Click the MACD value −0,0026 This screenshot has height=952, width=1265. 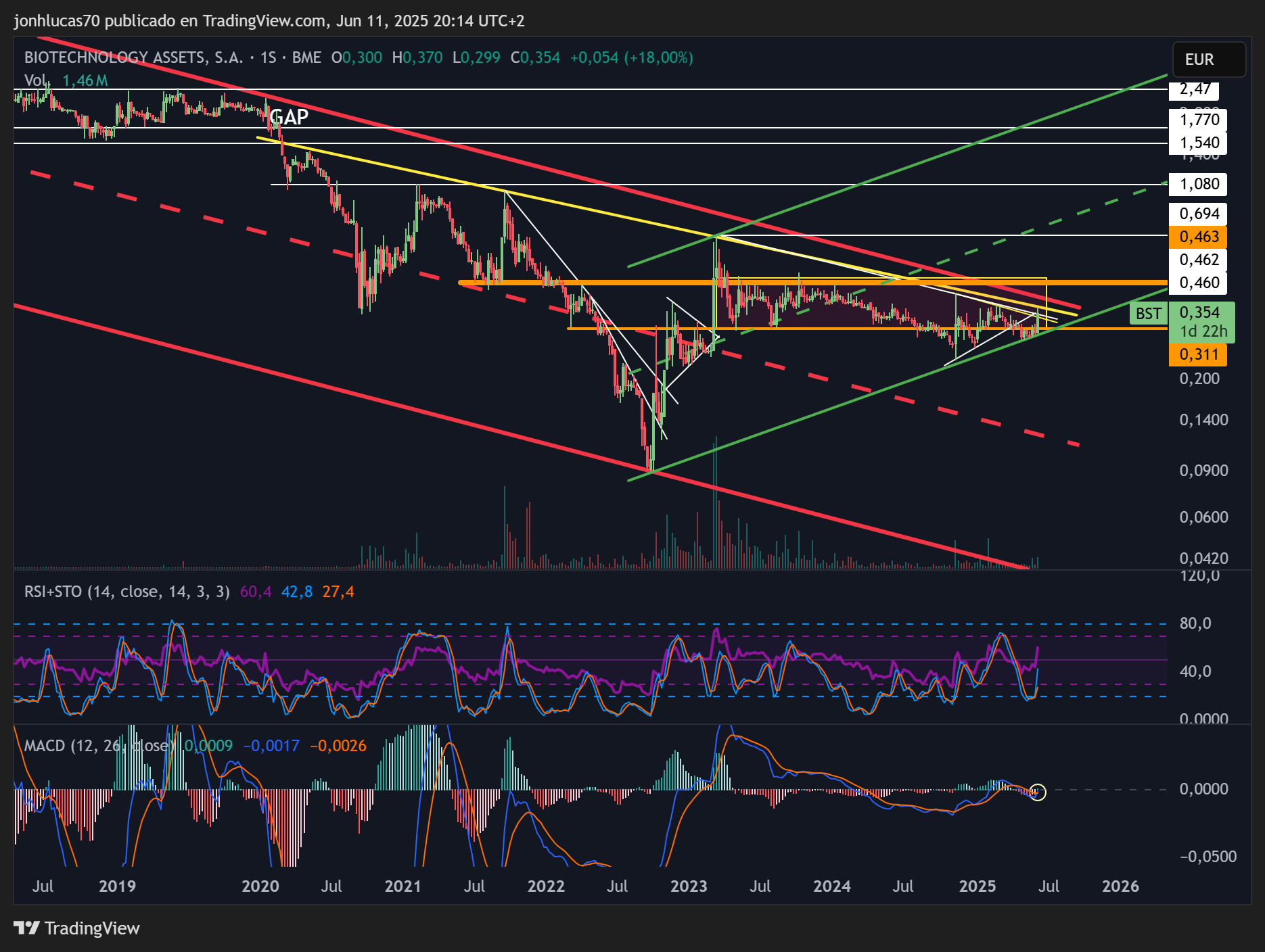click(x=338, y=746)
